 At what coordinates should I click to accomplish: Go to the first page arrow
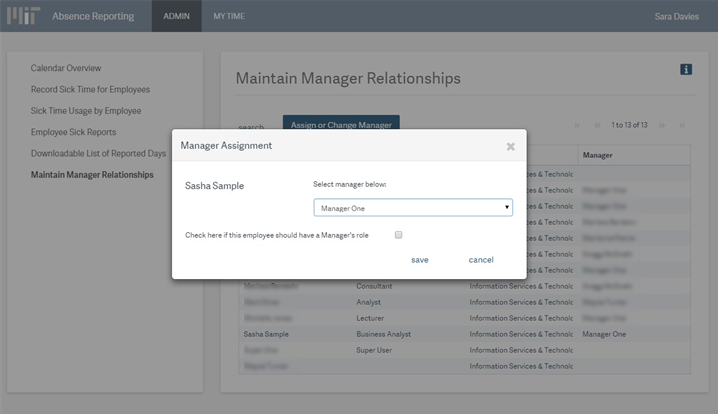pyautogui.click(x=577, y=125)
